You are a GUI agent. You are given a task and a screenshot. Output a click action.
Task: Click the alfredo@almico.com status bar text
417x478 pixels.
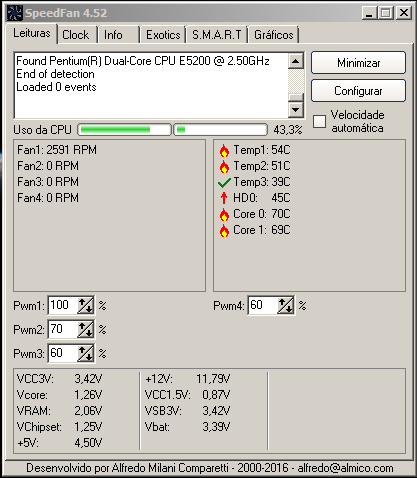pyautogui.click(x=345, y=468)
